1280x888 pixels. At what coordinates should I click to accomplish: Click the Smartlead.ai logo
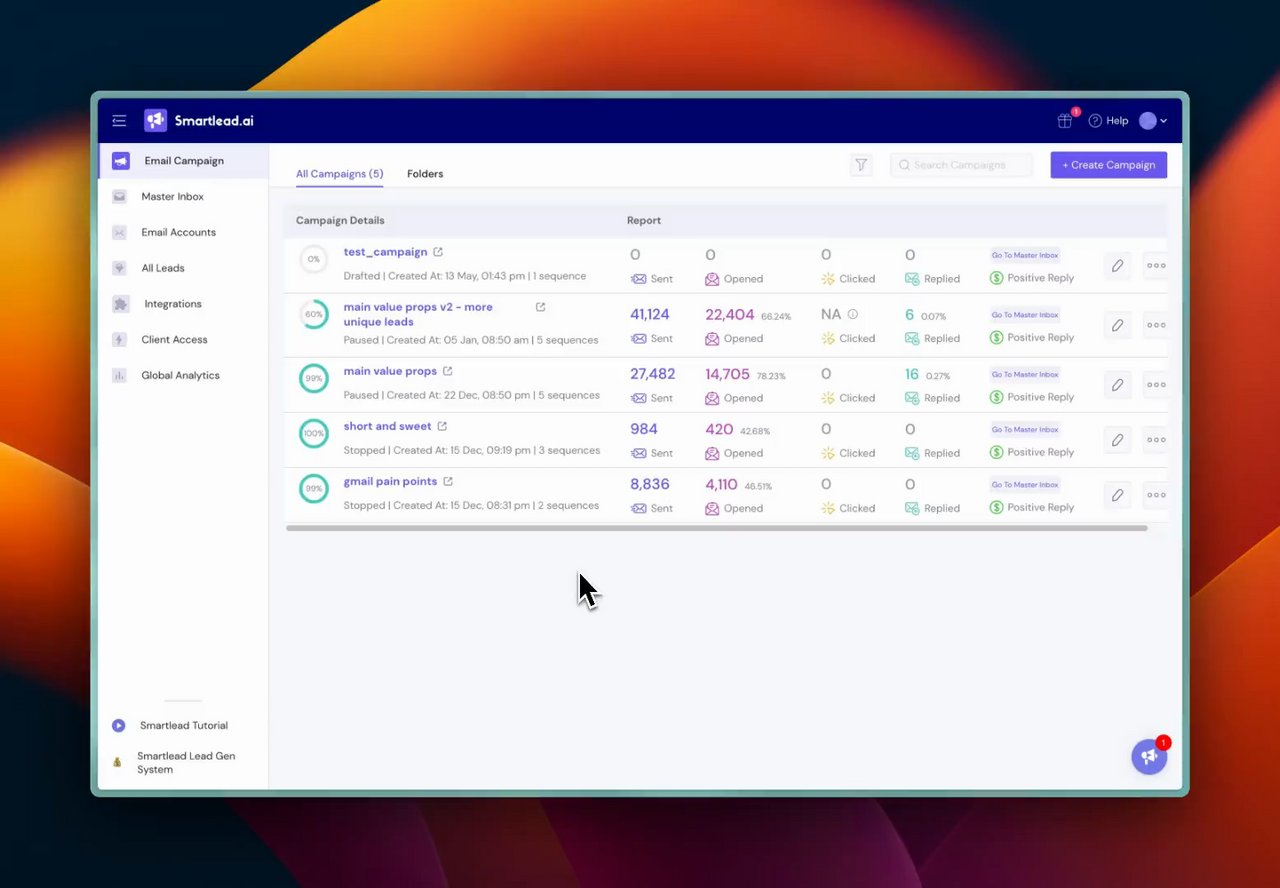199,121
